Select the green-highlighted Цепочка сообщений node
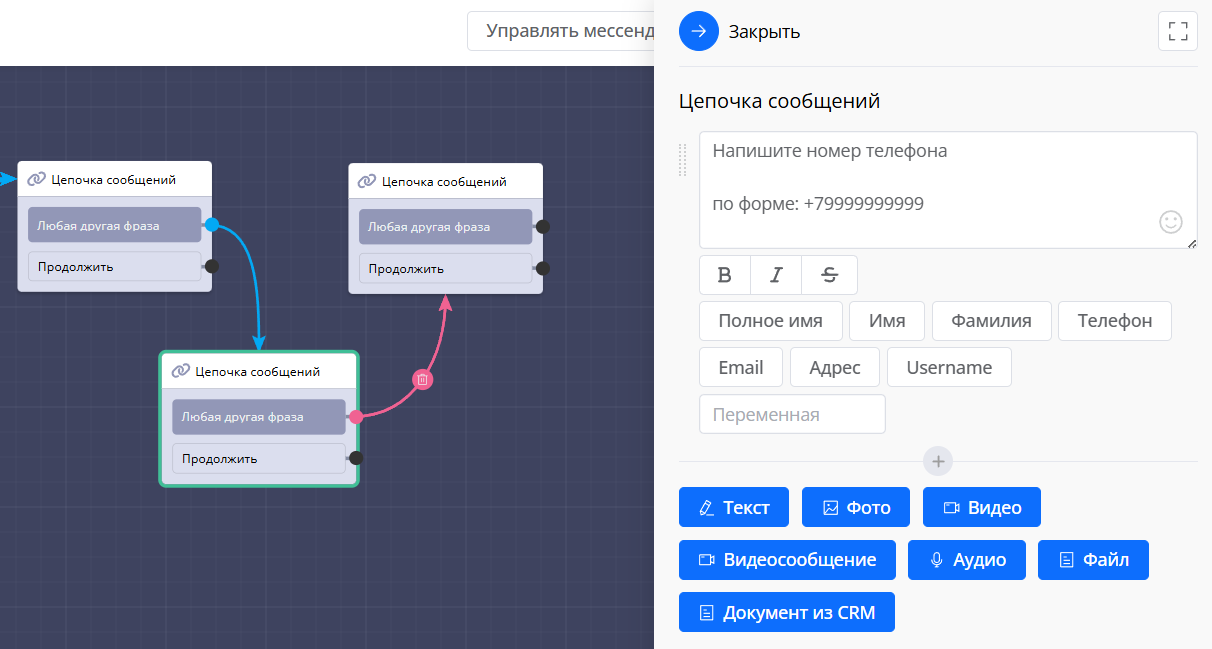Viewport: 1212px width, 649px height. pyautogui.click(x=258, y=371)
